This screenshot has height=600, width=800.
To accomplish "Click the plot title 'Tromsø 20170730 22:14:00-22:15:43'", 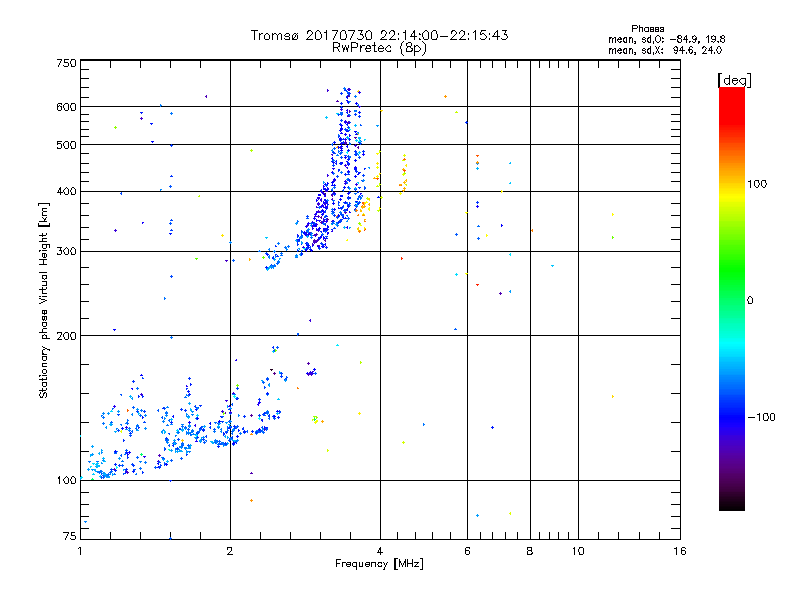I will click(x=379, y=35).
